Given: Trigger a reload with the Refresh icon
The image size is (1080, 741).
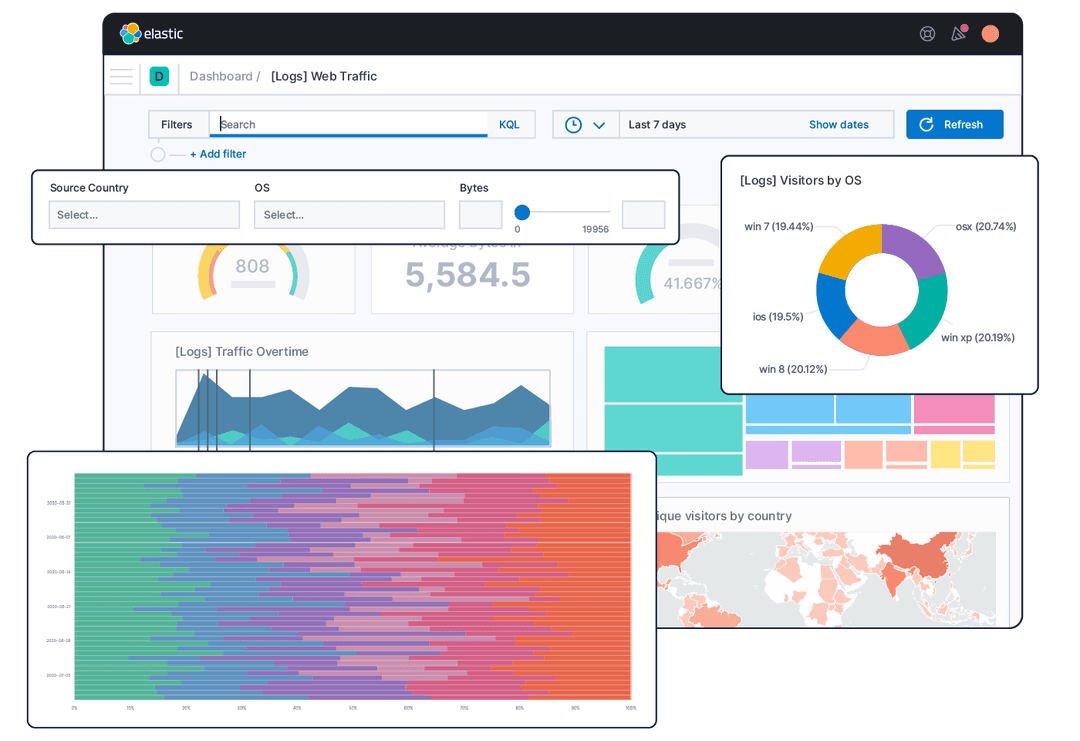Looking at the screenshot, I should [925, 124].
